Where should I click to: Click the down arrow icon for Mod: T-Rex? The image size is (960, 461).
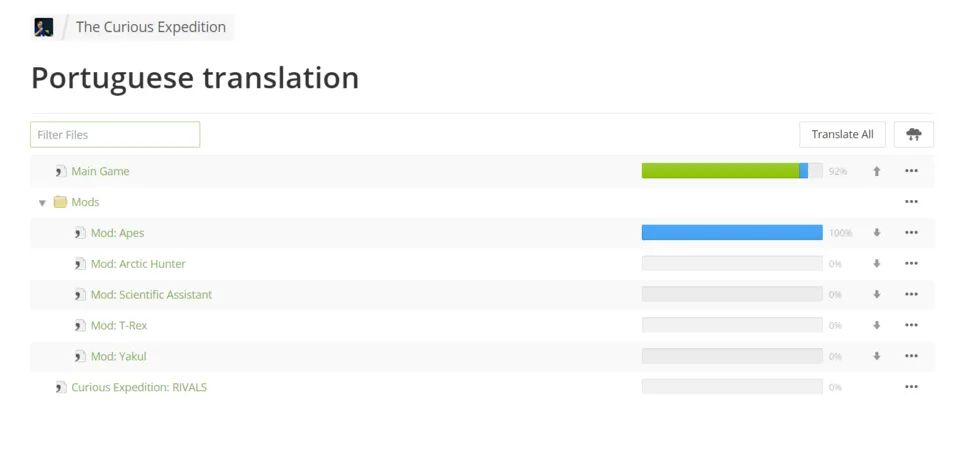(x=877, y=325)
